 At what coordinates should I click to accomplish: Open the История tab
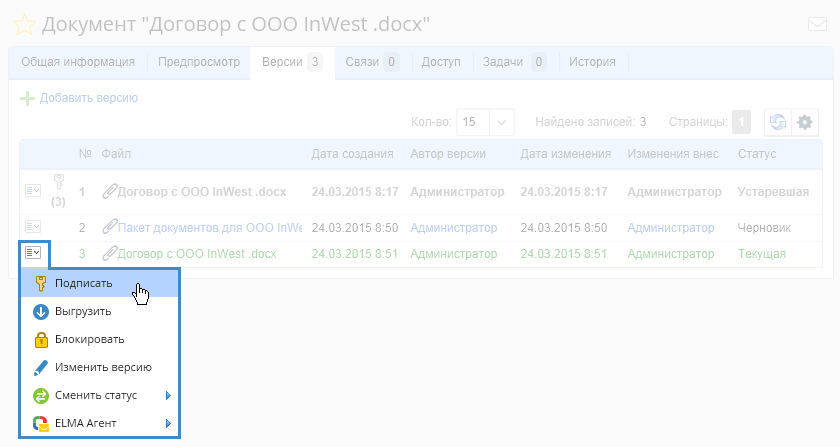click(x=592, y=62)
